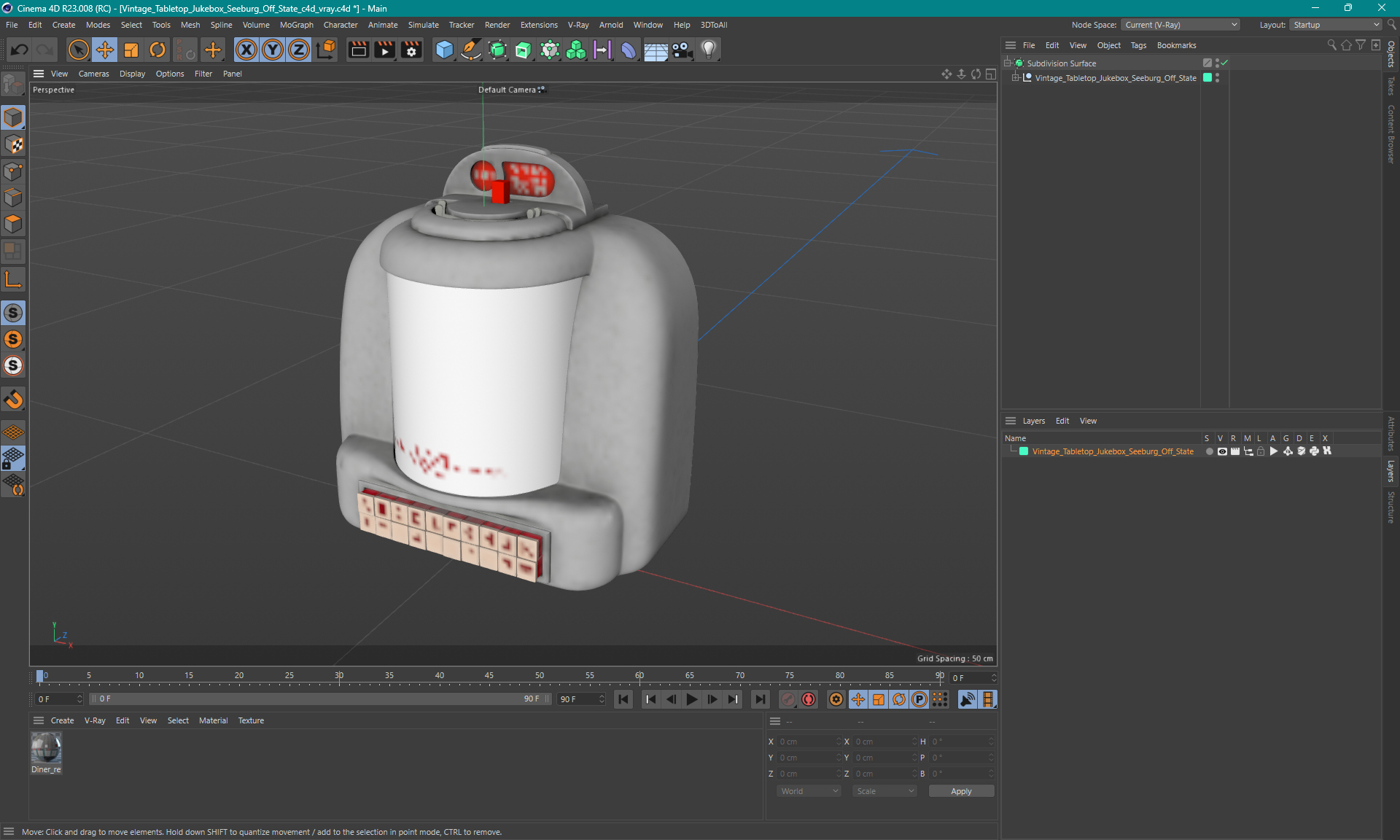
Task: Click the Objects panel search icon
Action: pos(1331,45)
